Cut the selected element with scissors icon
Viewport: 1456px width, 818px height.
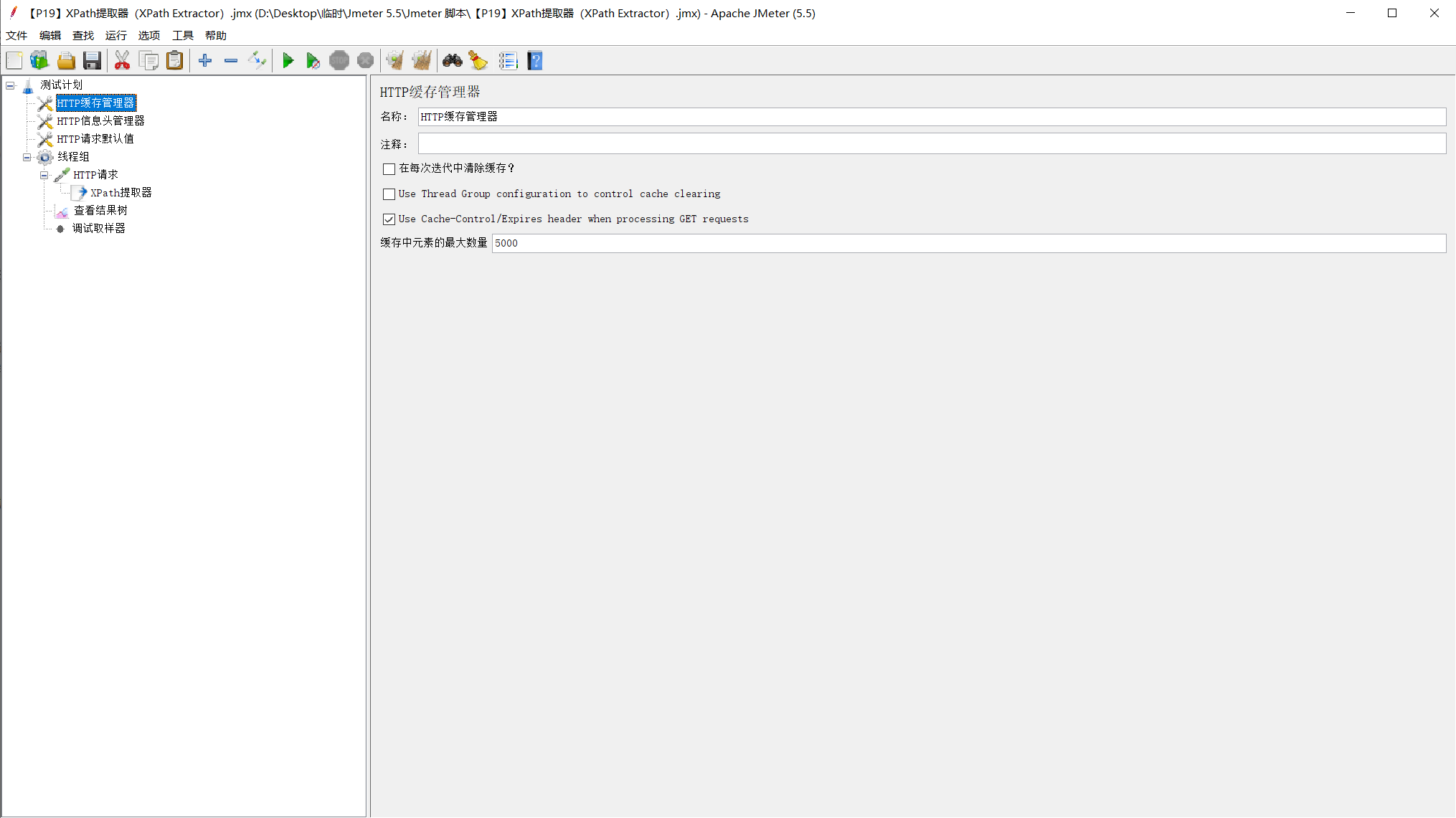tap(122, 60)
